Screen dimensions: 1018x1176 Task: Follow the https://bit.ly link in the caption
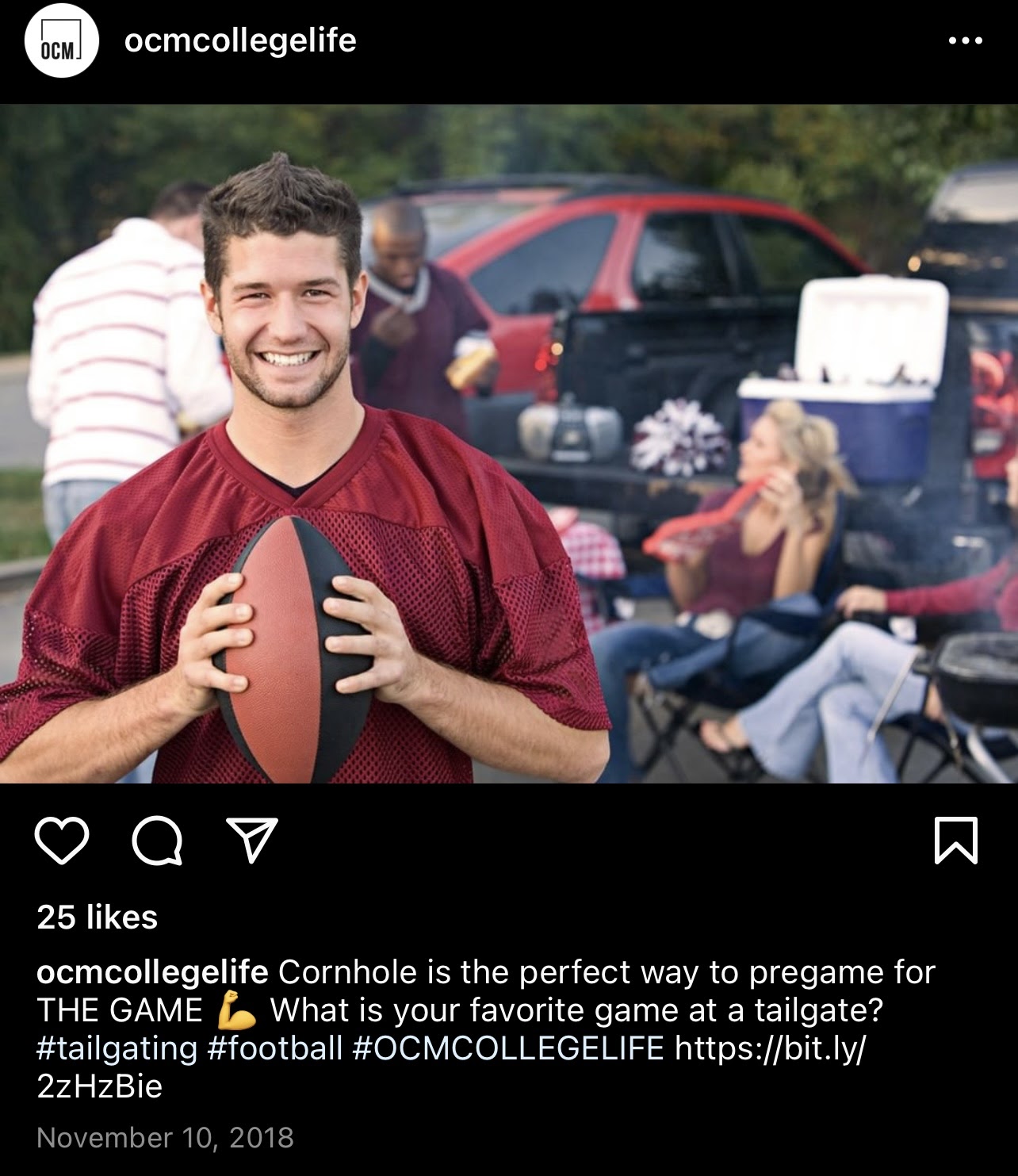point(452,1067)
